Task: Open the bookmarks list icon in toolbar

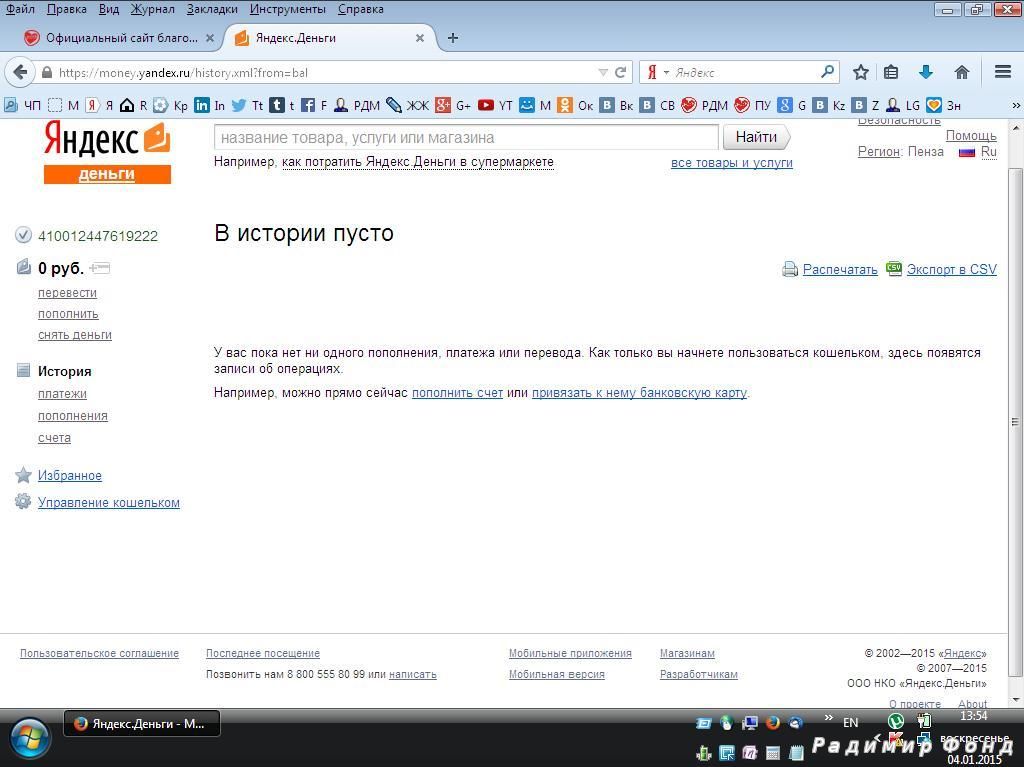Action: 891,72
